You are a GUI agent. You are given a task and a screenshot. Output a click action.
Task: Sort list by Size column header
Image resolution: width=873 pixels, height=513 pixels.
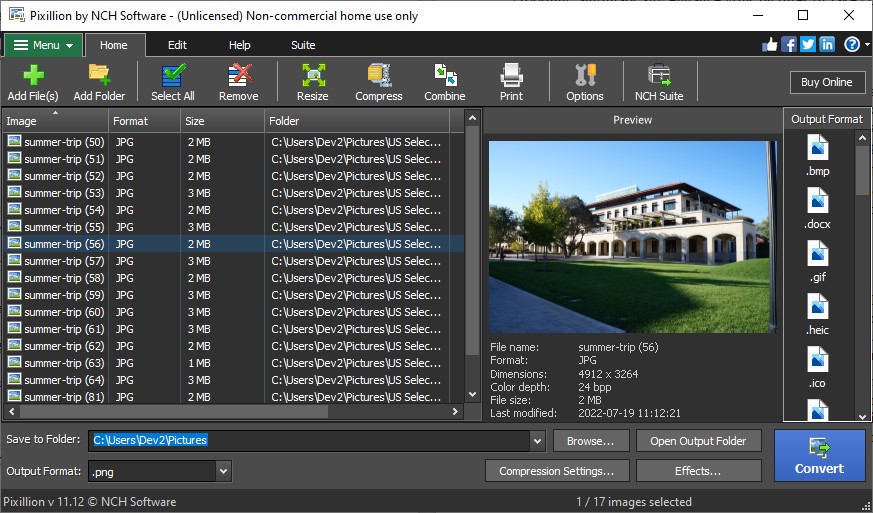click(223, 121)
